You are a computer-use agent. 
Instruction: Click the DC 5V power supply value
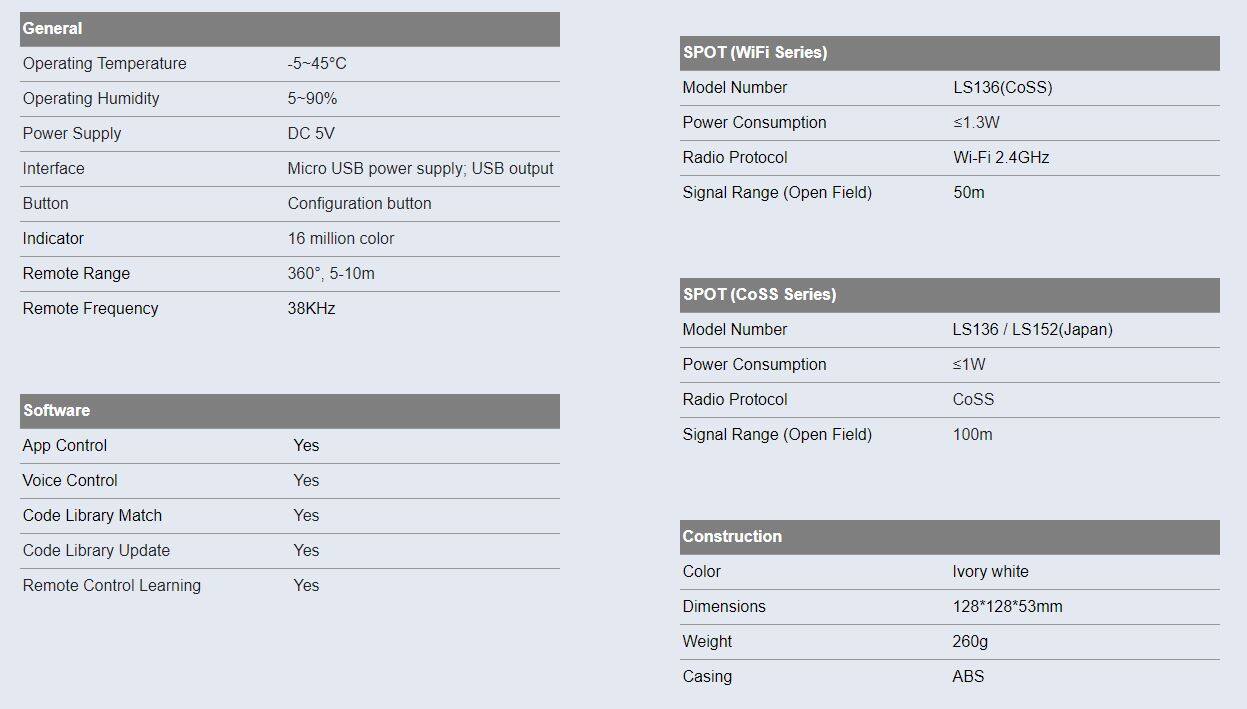coord(311,134)
